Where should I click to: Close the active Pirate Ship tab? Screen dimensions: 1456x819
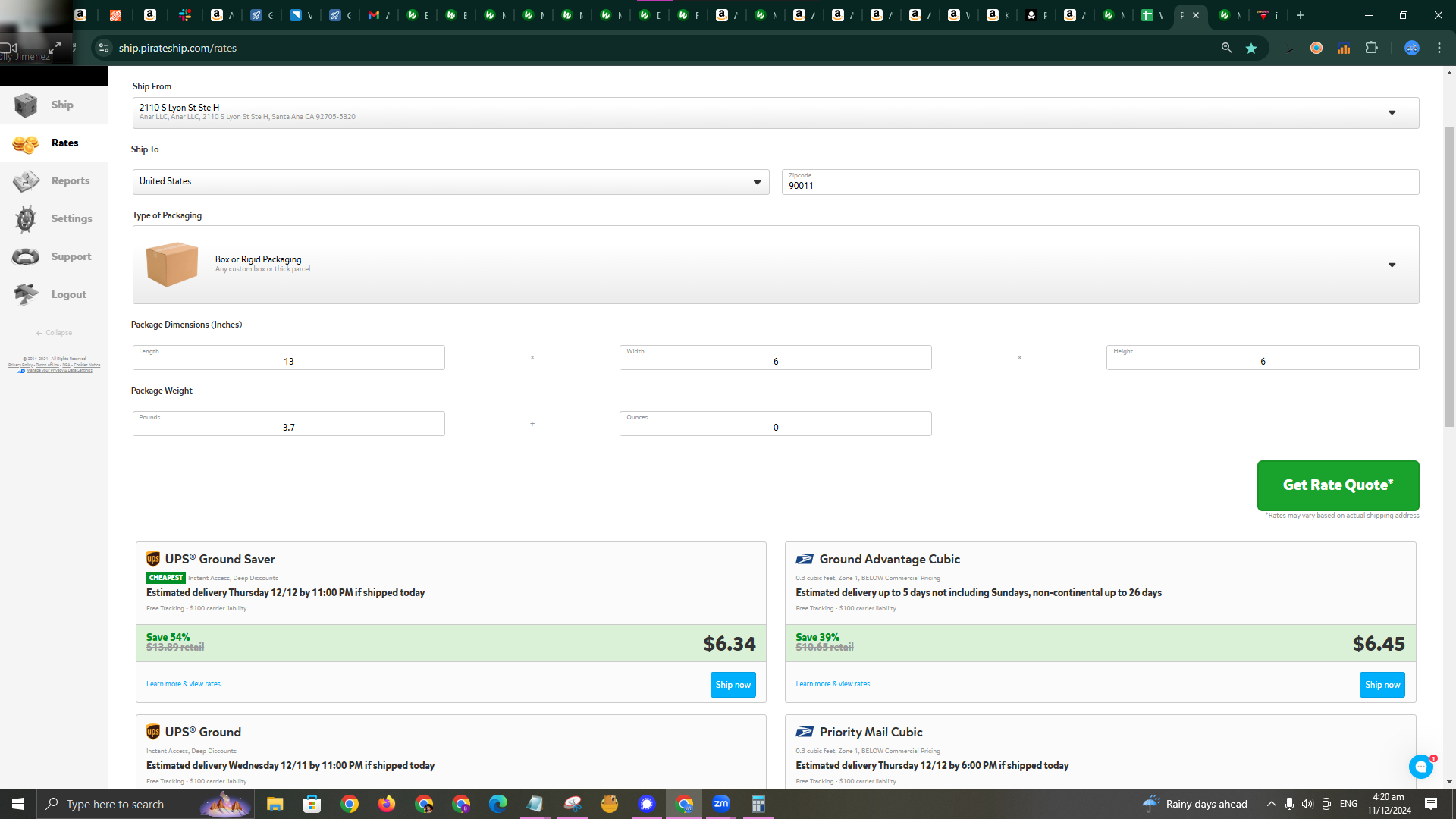[1196, 15]
